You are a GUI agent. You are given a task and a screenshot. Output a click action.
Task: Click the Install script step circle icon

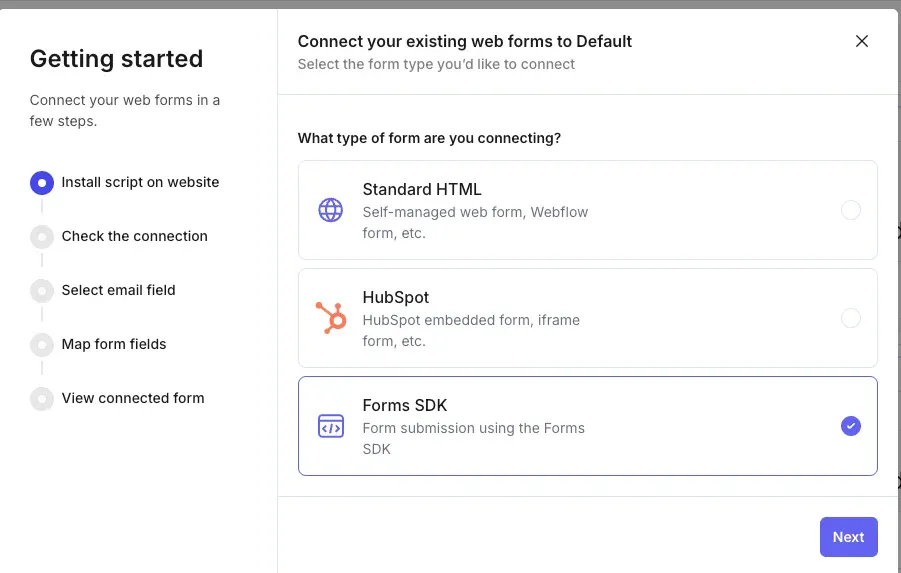click(x=42, y=183)
